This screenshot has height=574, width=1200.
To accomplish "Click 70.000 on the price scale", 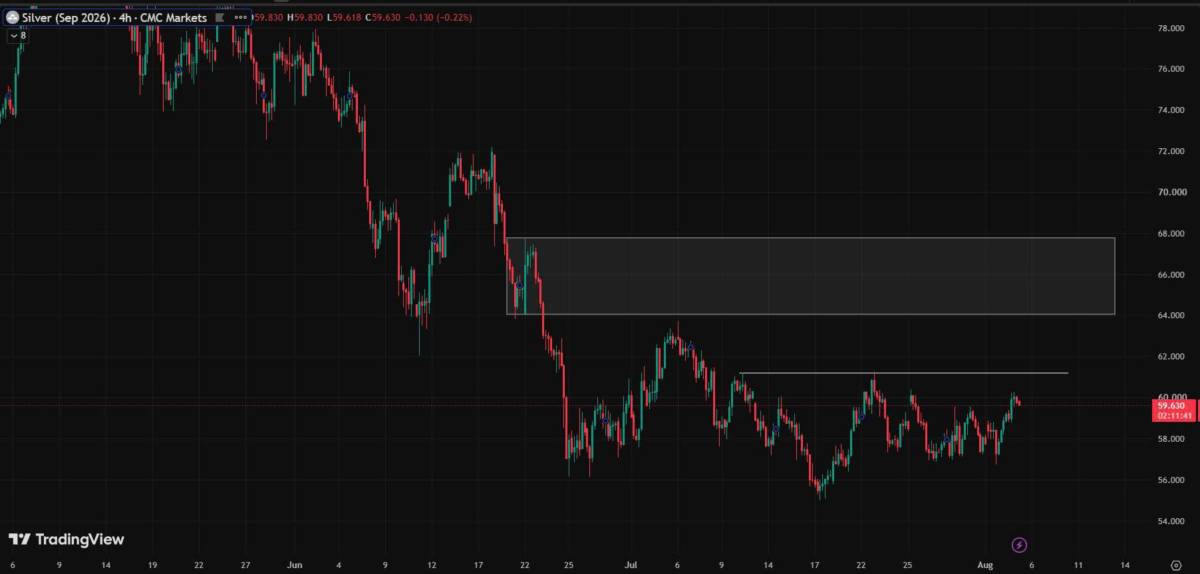I will 1171,192.
